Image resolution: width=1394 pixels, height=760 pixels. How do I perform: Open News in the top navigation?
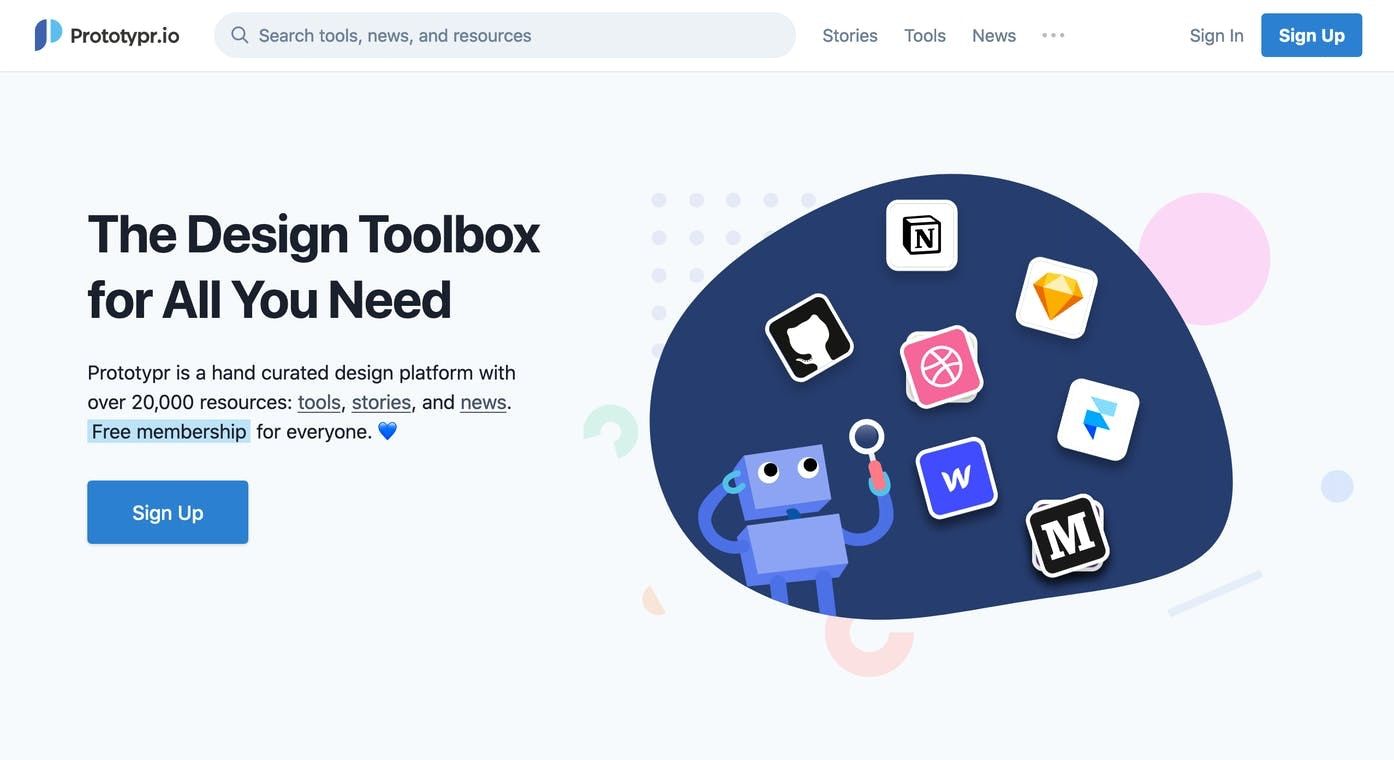[994, 35]
